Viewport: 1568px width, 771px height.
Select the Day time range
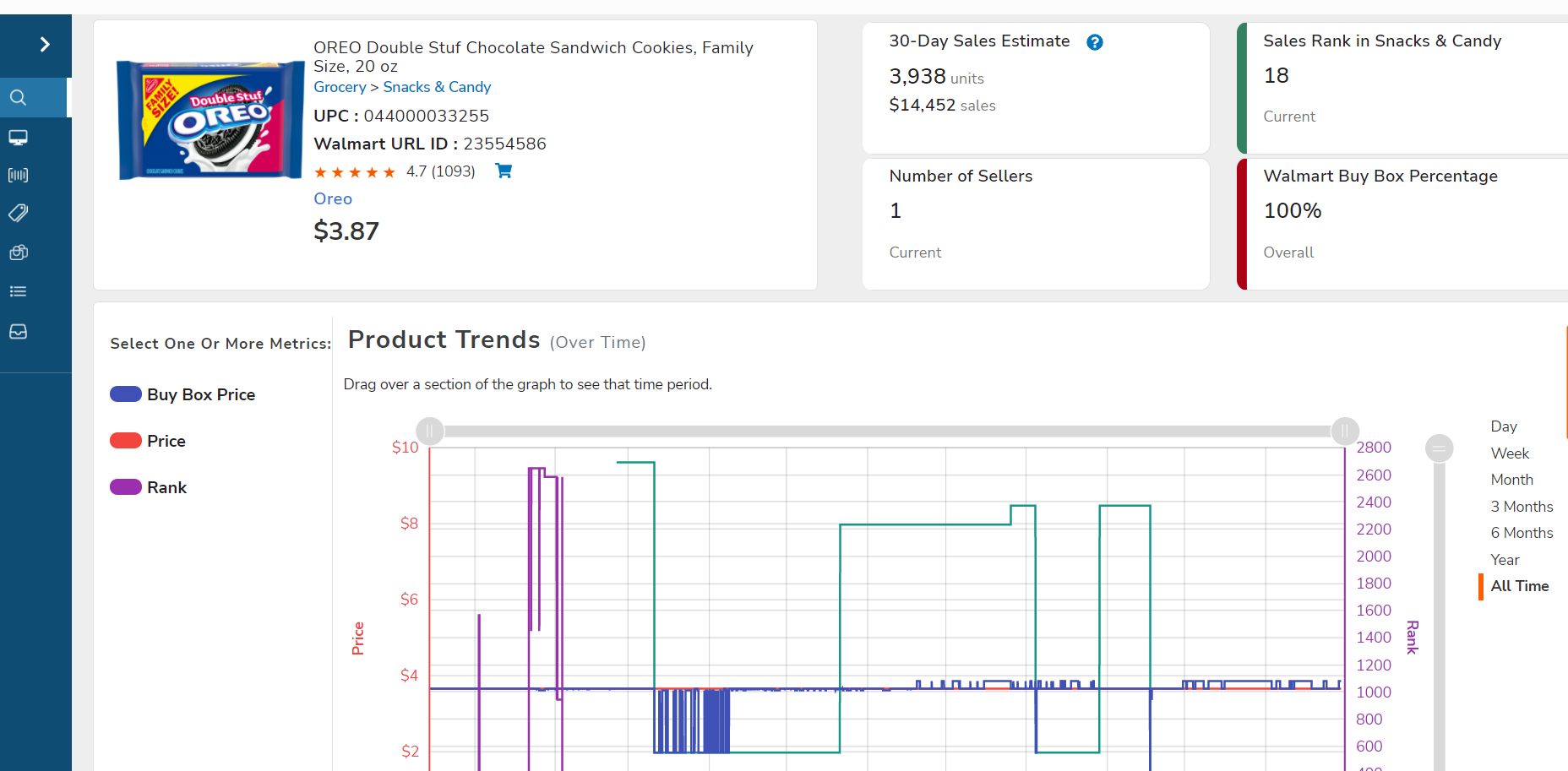(x=1504, y=426)
